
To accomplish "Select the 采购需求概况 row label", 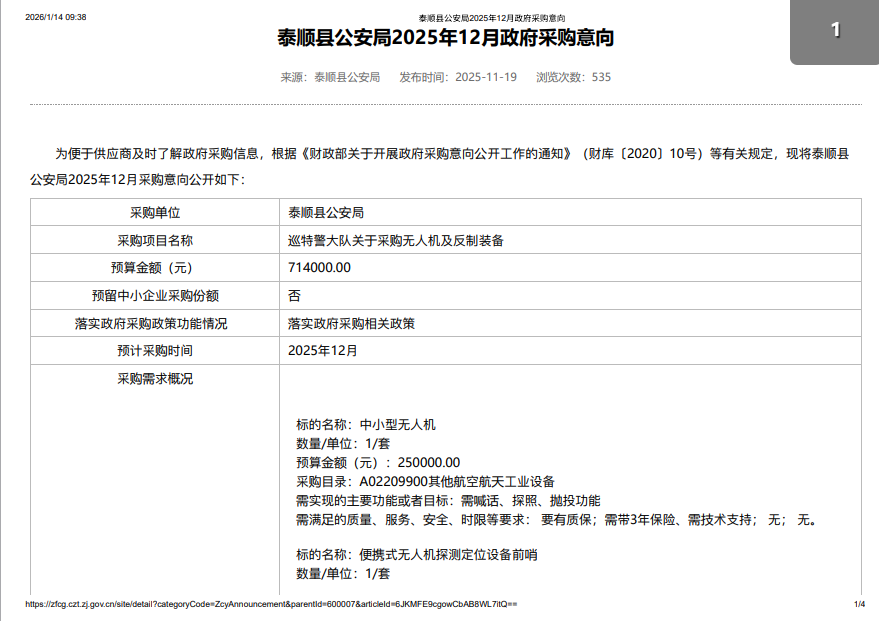I will click(x=155, y=379).
